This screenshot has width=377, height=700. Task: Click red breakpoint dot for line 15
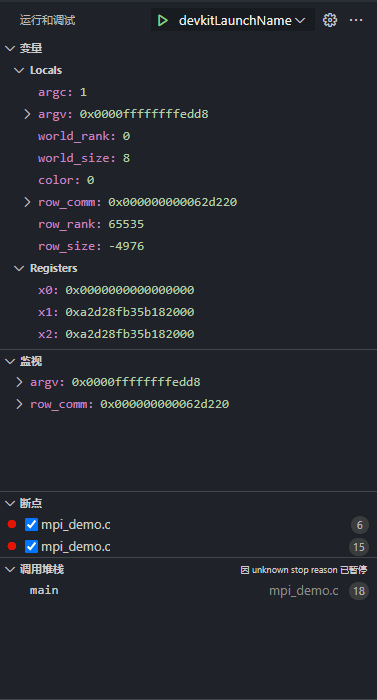point(12,546)
